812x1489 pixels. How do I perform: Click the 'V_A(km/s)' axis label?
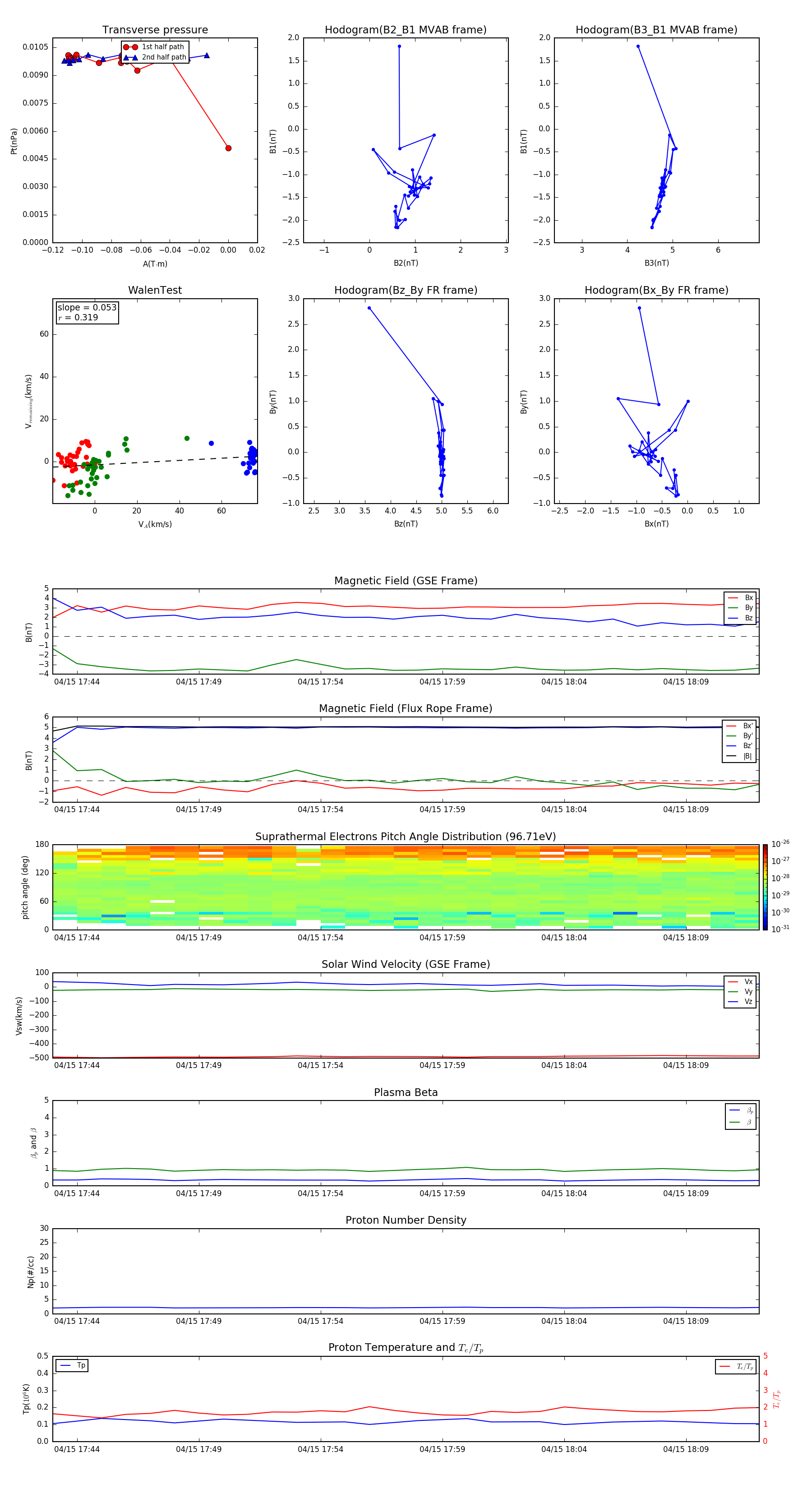(155, 524)
